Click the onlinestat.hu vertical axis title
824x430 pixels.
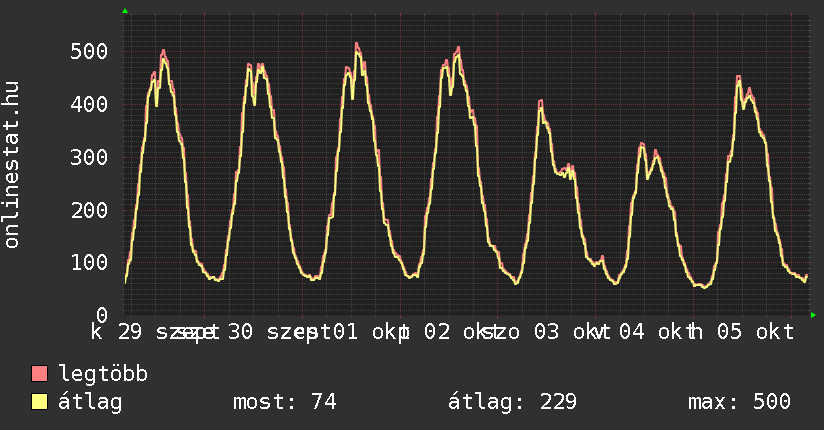tap(12, 164)
